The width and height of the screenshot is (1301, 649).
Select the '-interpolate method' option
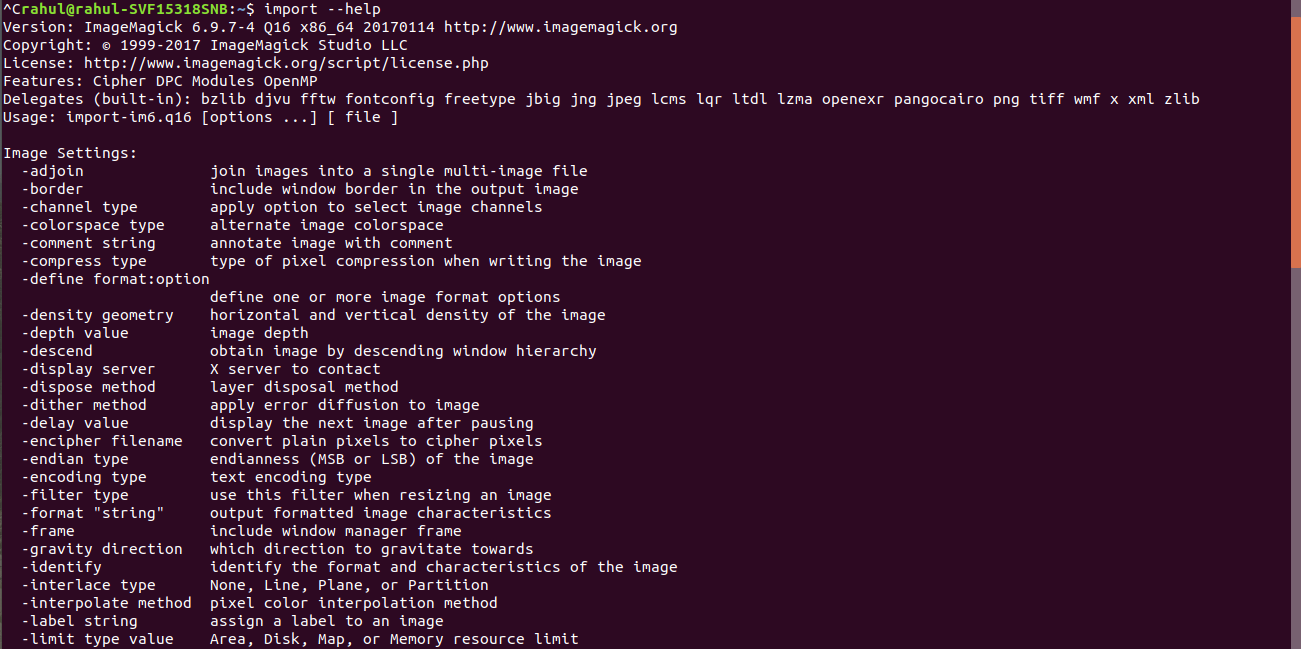click(x=106, y=603)
